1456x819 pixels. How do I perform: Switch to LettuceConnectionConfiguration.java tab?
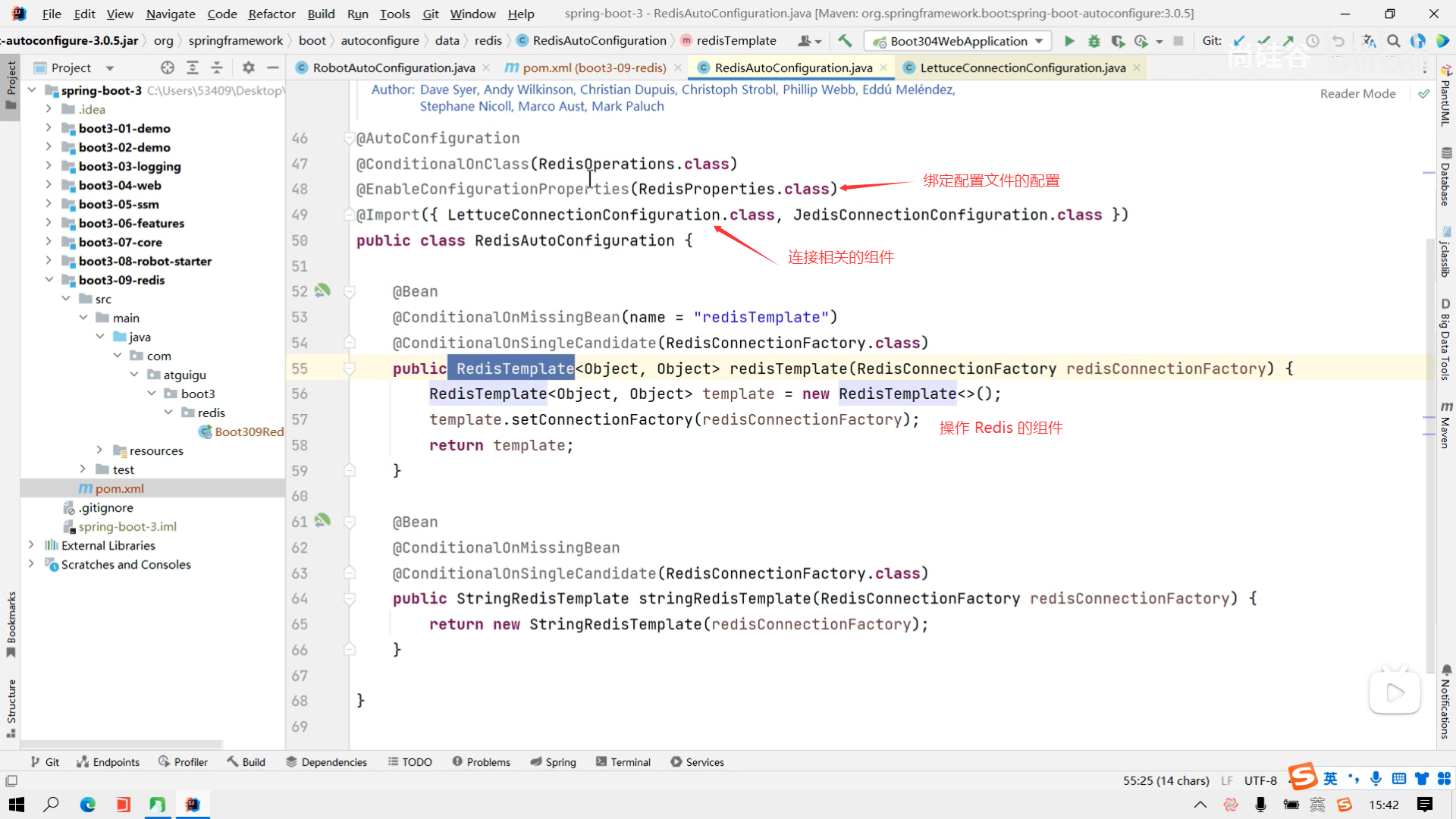coord(1022,67)
